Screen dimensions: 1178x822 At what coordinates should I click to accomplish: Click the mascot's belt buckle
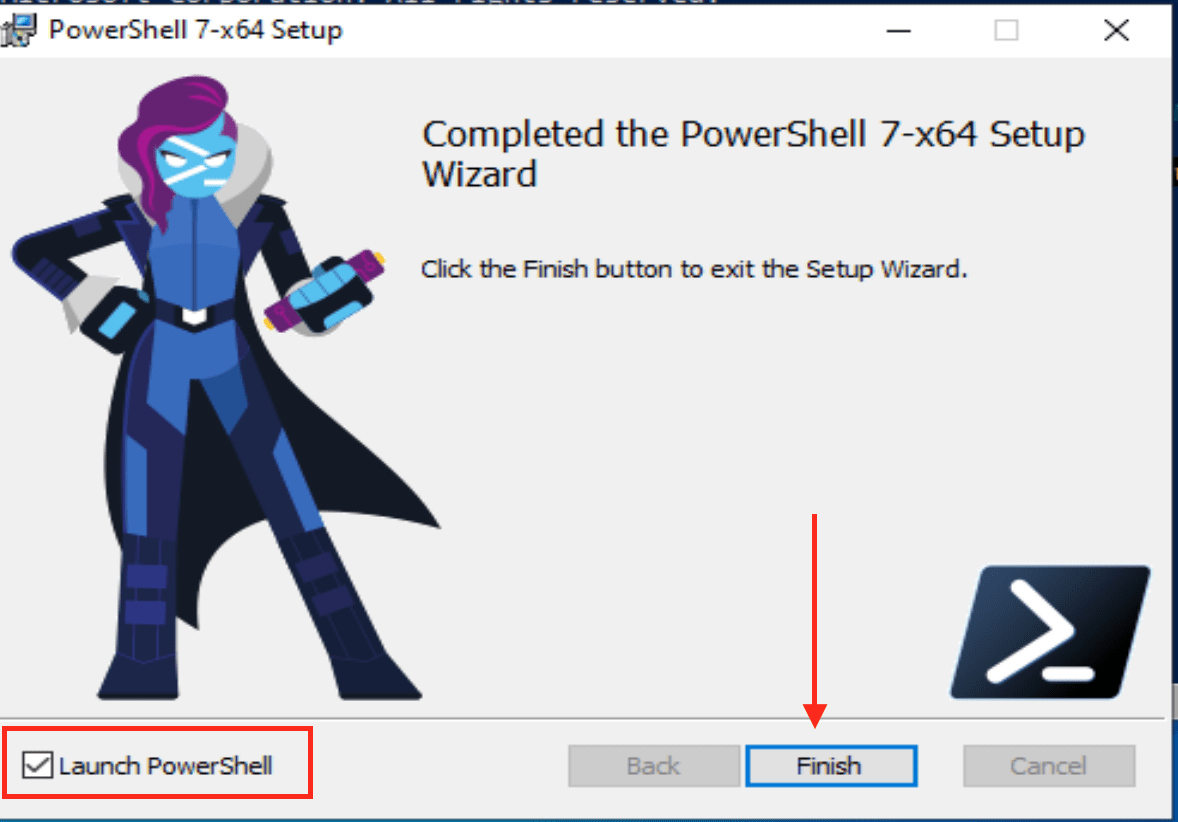coord(195,316)
